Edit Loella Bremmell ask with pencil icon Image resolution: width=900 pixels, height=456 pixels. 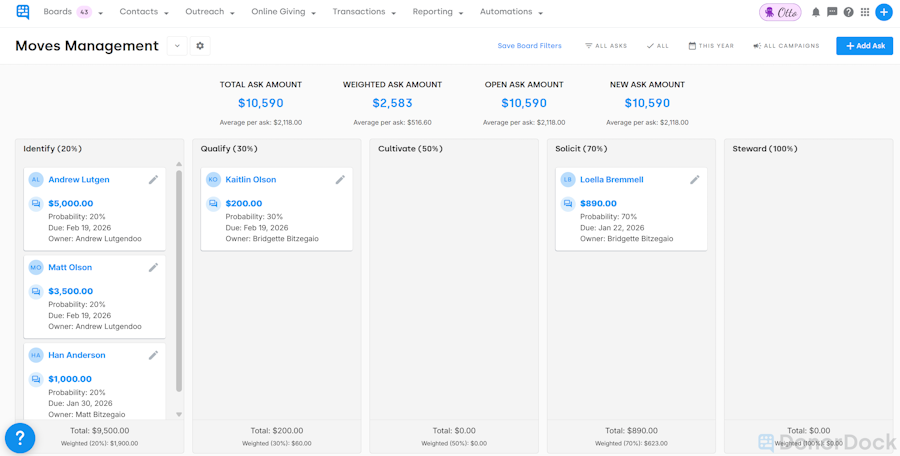click(x=695, y=180)
